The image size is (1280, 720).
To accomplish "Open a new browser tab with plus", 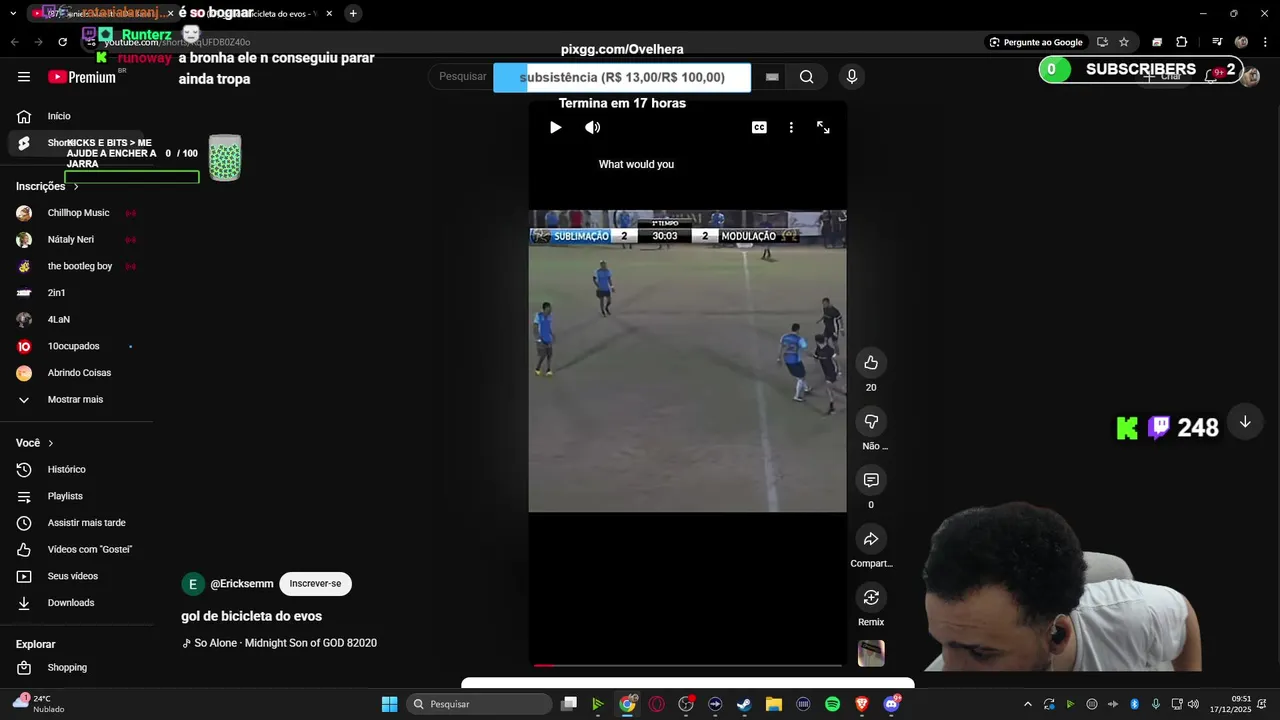I will [x=353, y=13].
